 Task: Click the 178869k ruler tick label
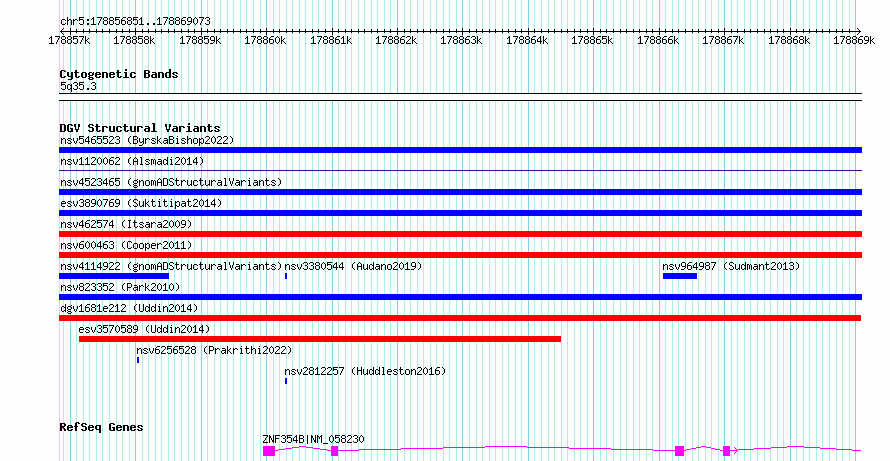click(x=855, y=41)
